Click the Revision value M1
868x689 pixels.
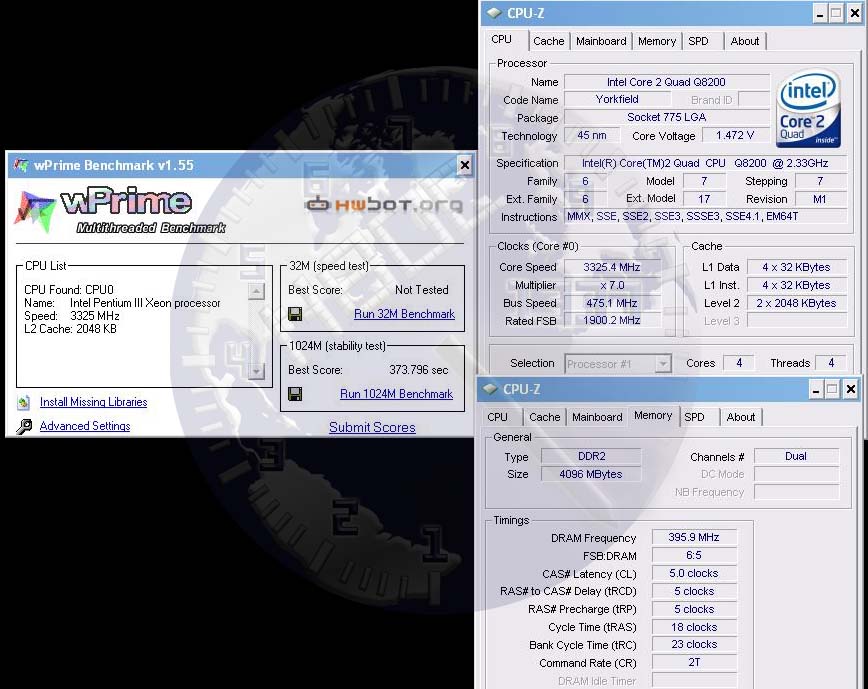820,199
